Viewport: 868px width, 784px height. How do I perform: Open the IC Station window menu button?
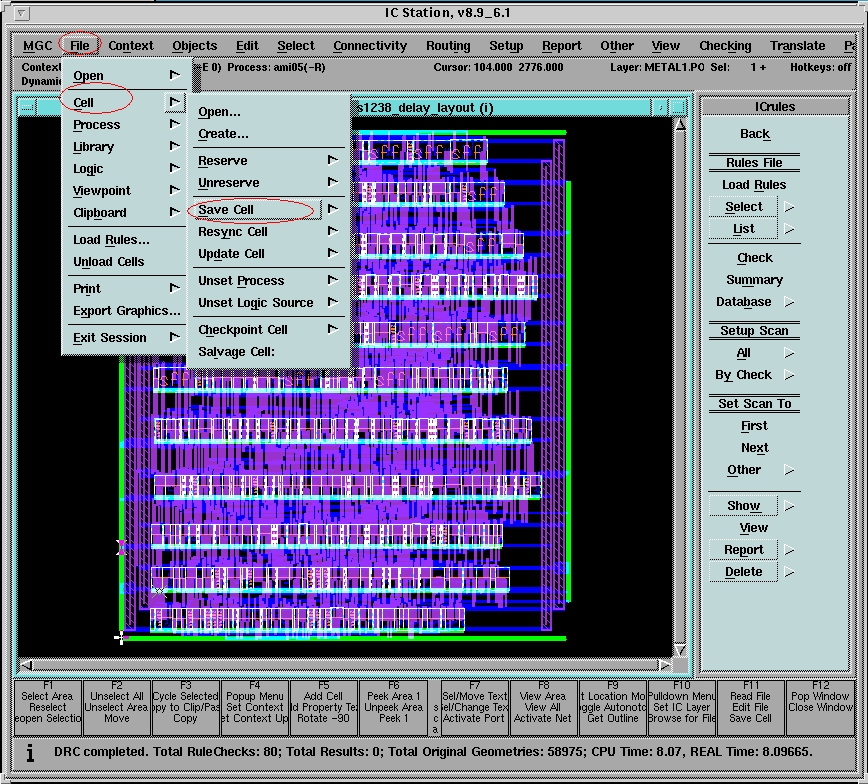click(22, 13)
